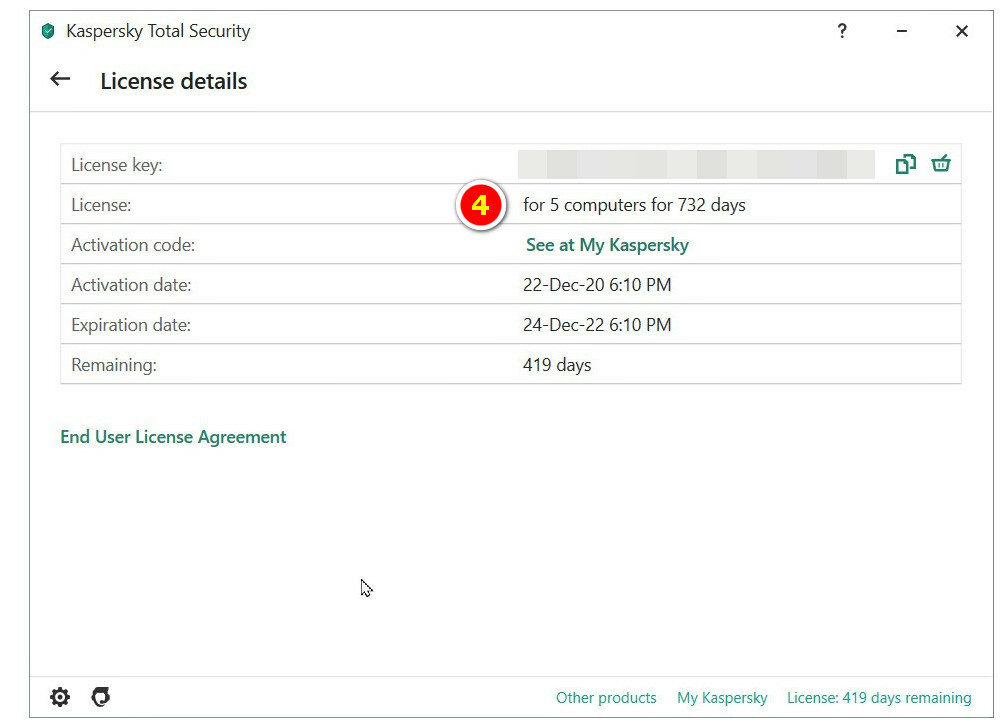Click the 'License key:' label
Image resolution: width=1003 pixels, height=728 pixels.
tap(117, 165)
